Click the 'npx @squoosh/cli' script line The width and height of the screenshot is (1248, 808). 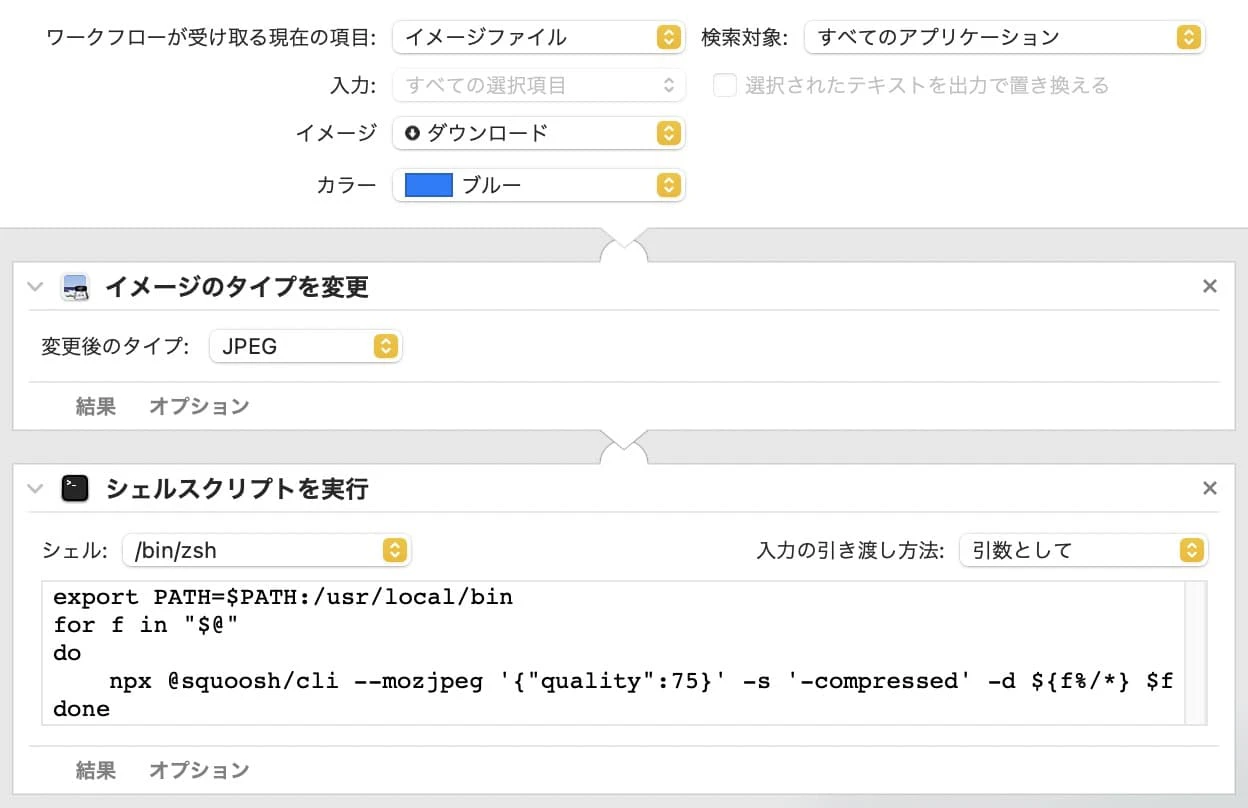[x=640, y=681]
